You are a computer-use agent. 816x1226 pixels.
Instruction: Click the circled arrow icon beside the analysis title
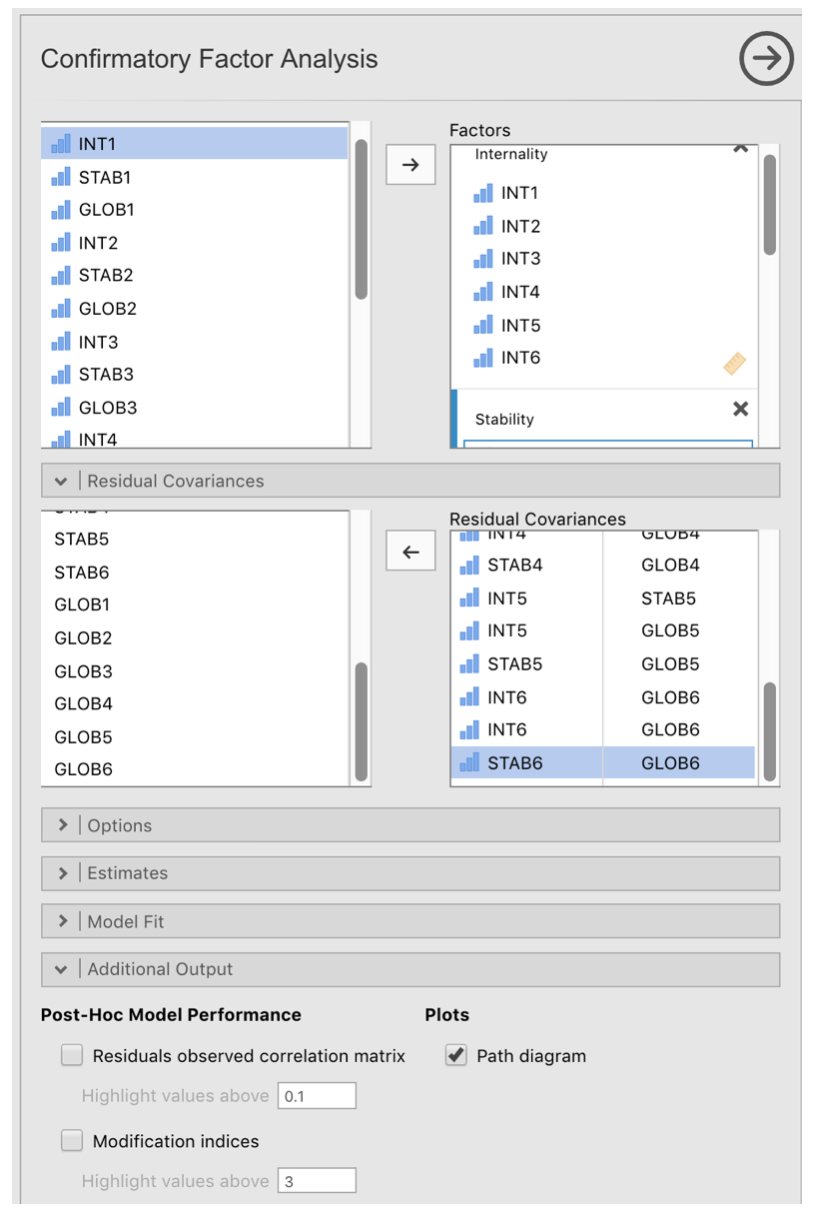click(766, 58)
